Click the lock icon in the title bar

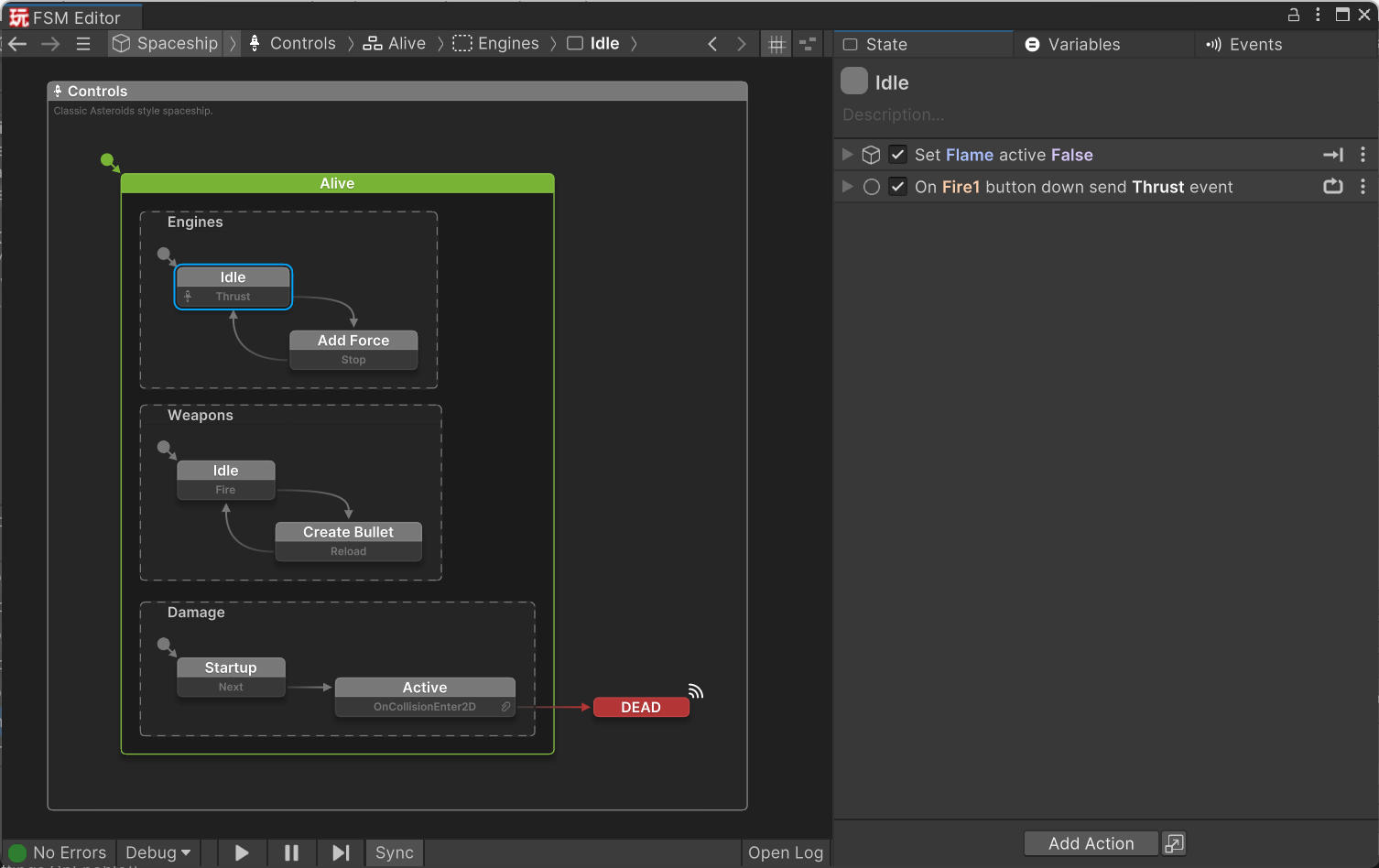[1294, 15]
